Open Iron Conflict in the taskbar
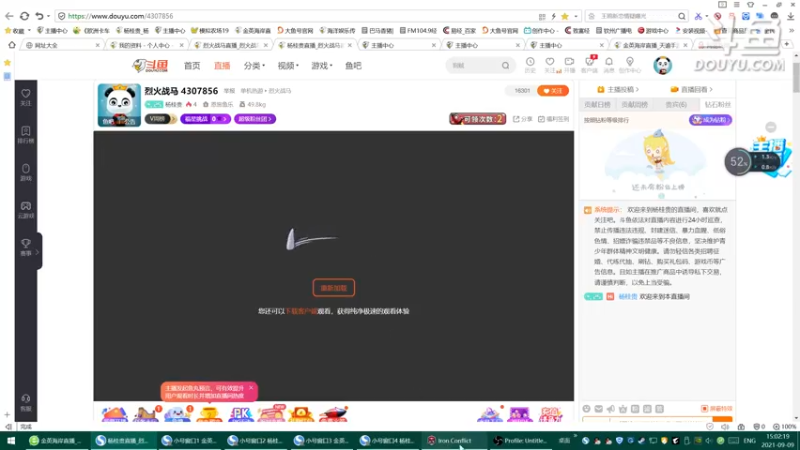The image size is (800, 450). (x=454, y=440)
